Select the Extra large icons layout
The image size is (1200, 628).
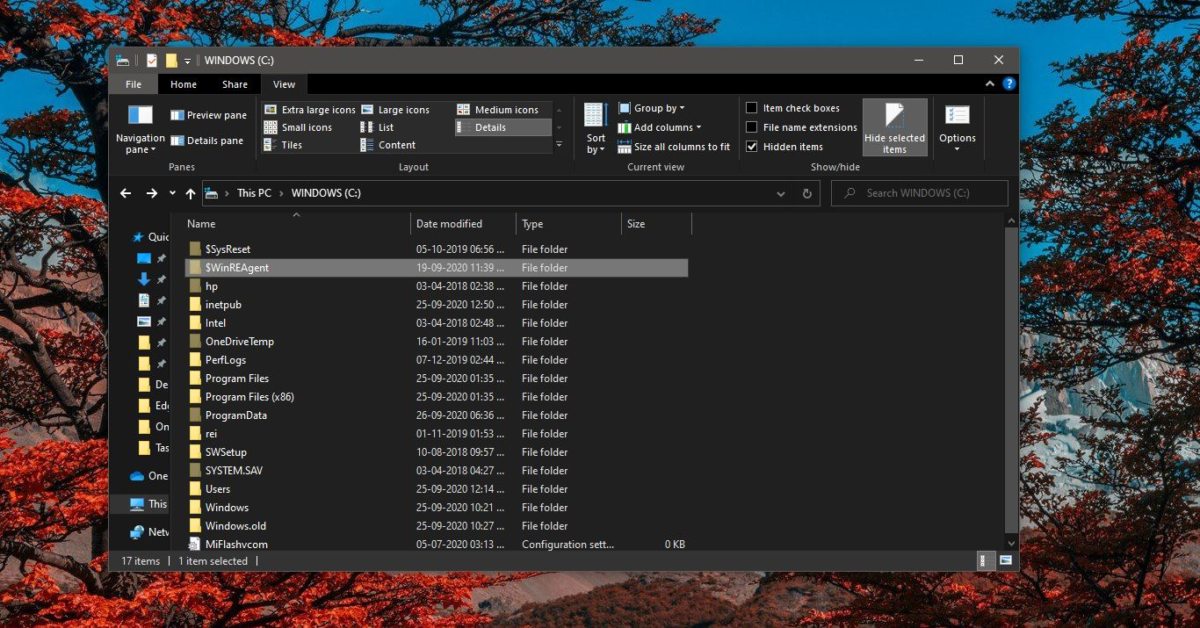point(309,110)
